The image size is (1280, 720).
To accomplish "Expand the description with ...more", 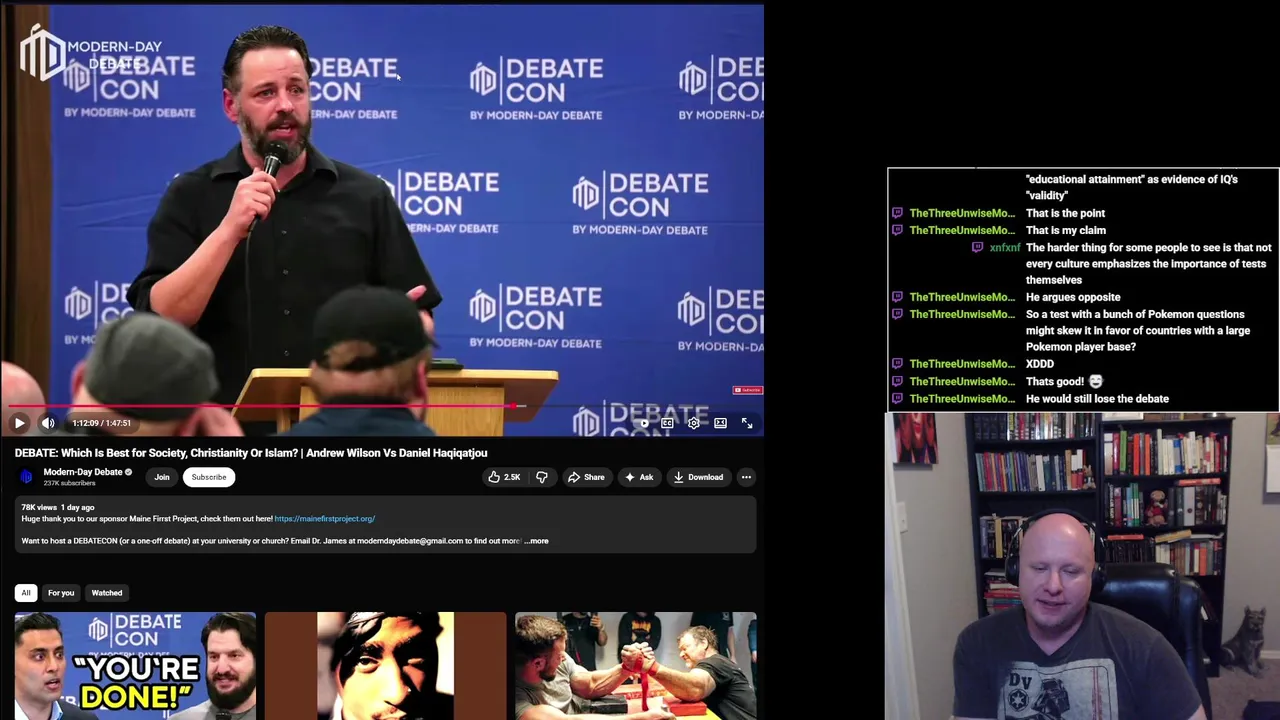I will tap(537, 541).
